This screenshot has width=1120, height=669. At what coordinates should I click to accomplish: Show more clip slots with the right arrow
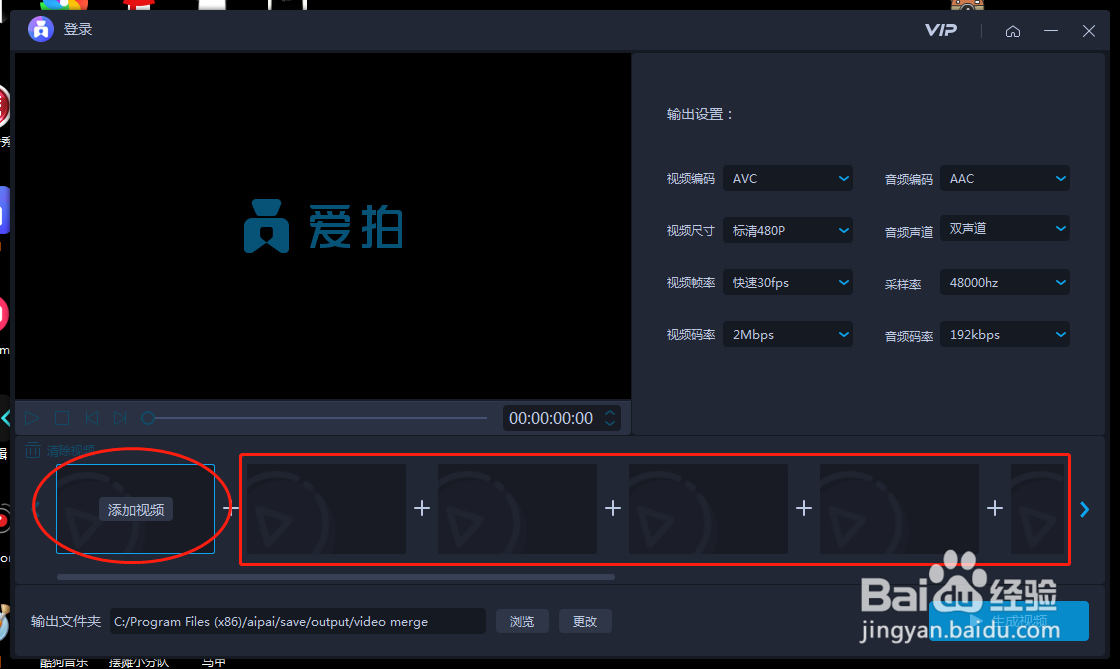(x=1084, y=509)
